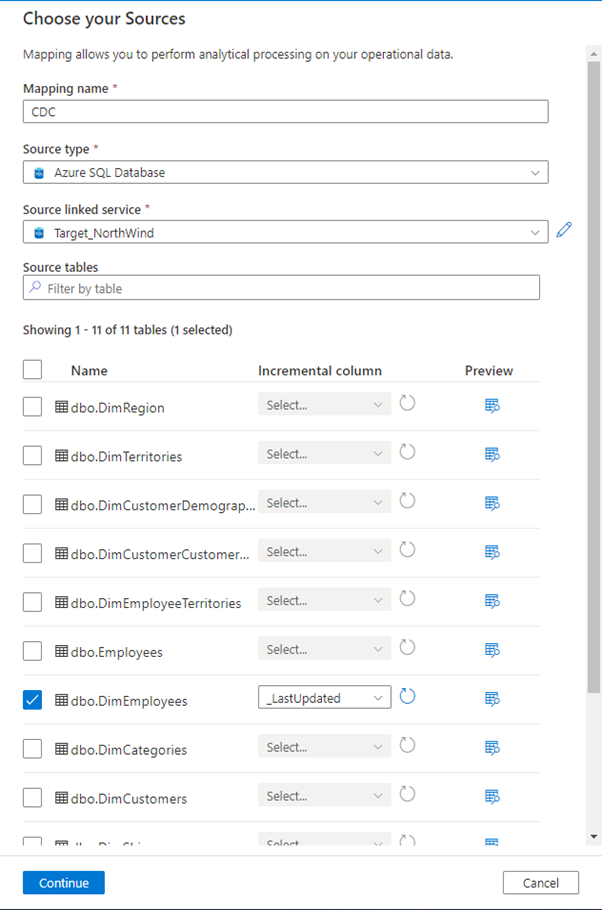This screenshot has height=910, width=602.
Task: Open incremental column dropdown for dbo.DimRegion
Action: click(325, 405)
